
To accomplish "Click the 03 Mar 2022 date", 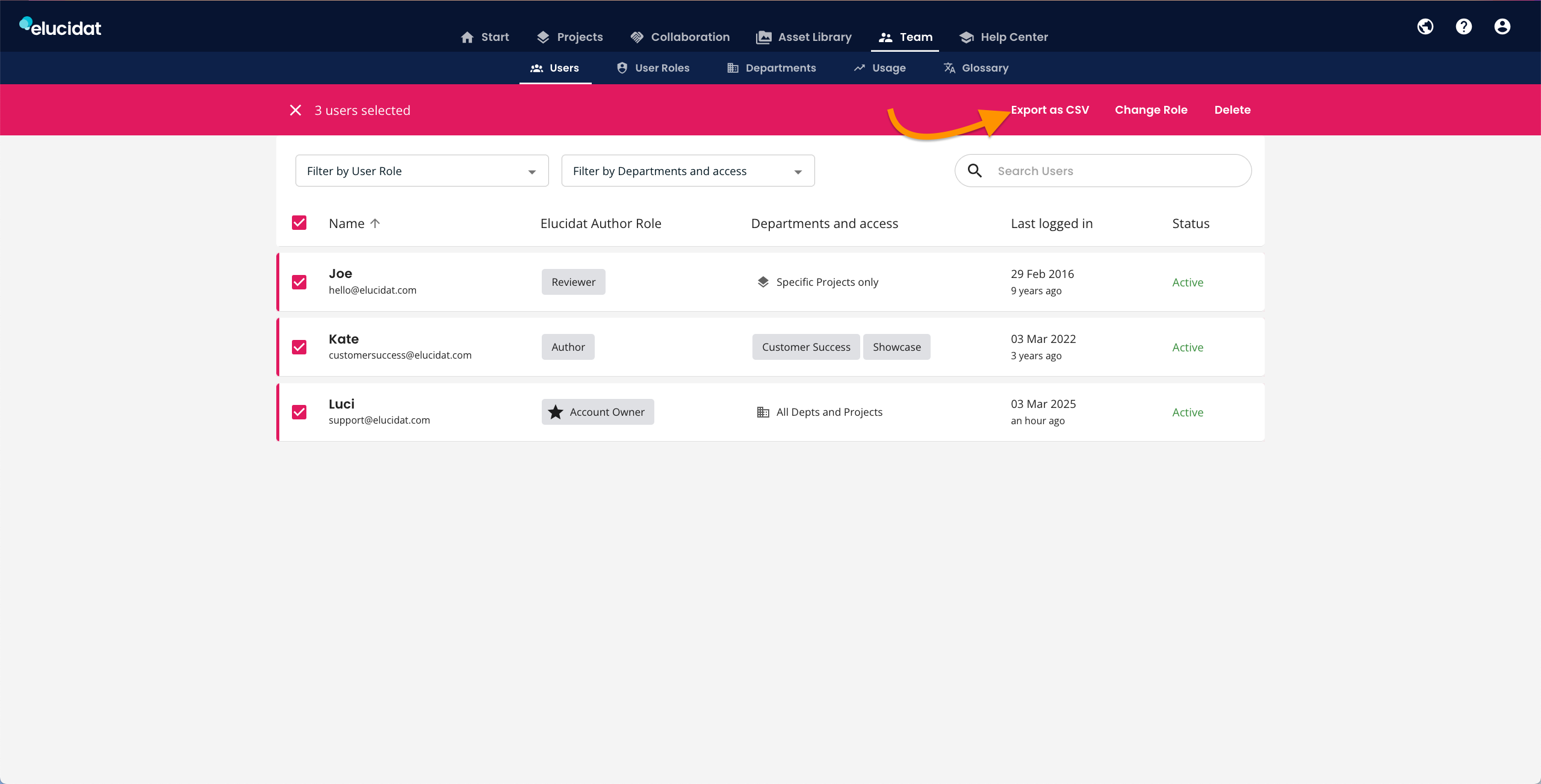I will point(1043,339).
